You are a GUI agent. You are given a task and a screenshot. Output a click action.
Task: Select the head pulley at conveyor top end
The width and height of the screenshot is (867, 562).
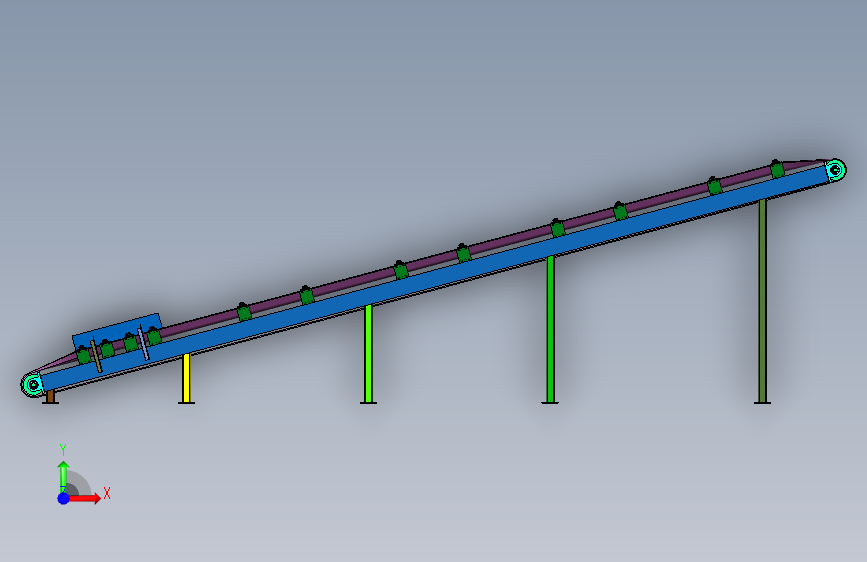[x=835, y=169]
